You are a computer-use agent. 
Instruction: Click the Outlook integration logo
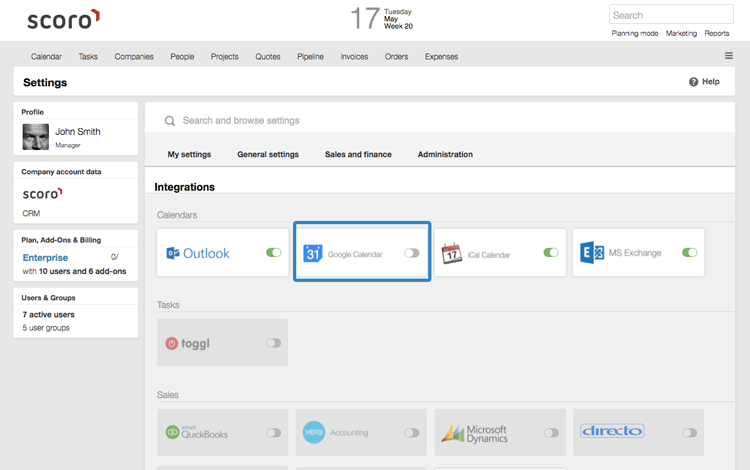click(198, 253)
